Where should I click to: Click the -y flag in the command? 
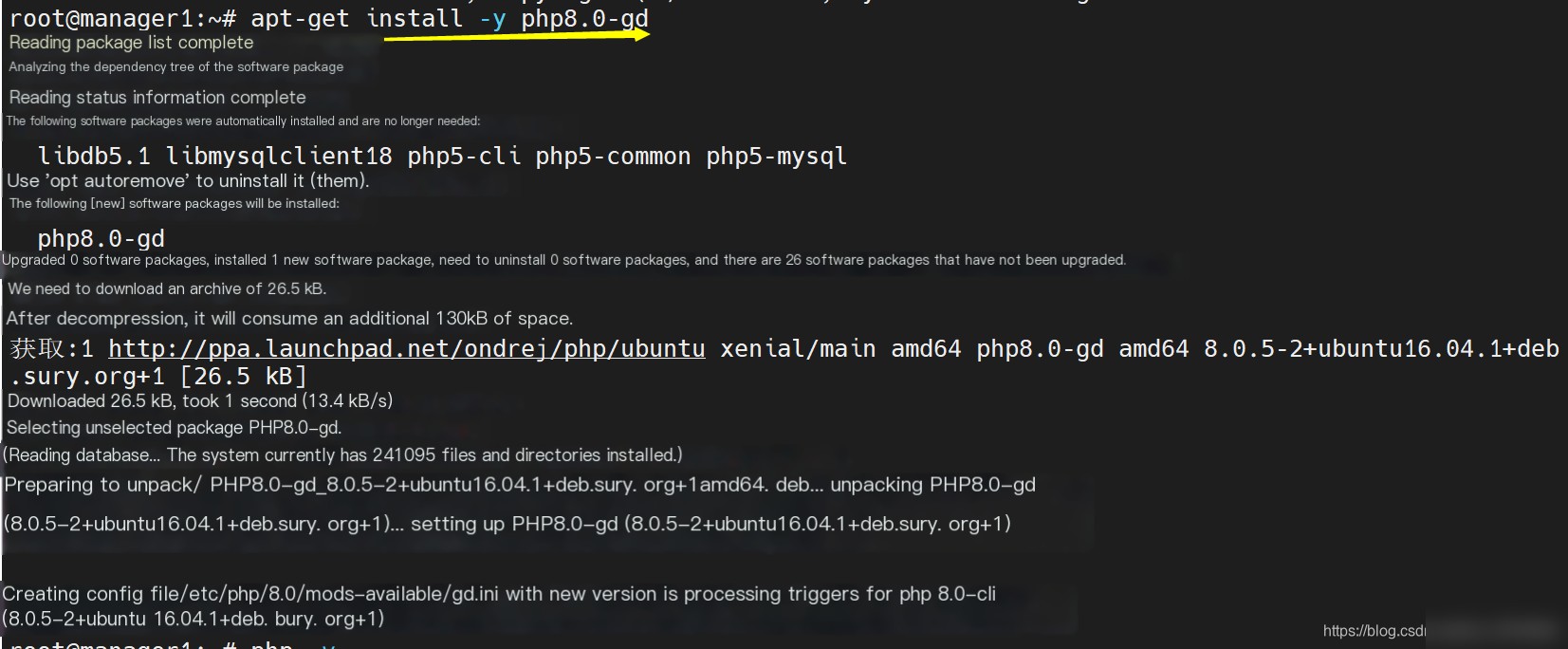click(x=492, y=18)
